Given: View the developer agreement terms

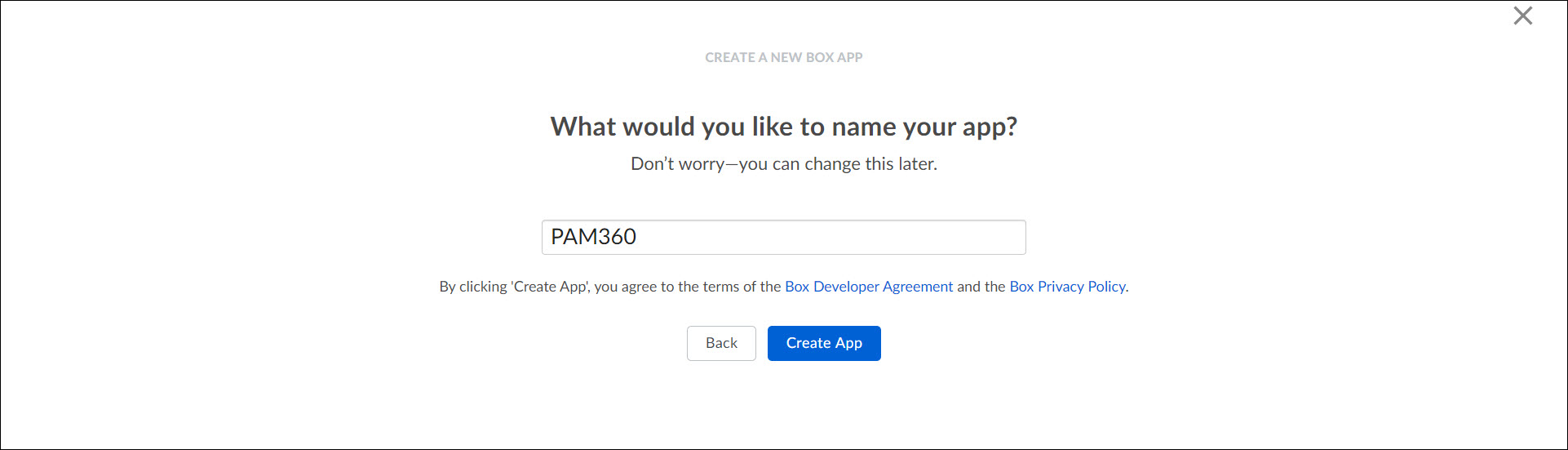Looking at the screenshot, I should coord(868,287).
